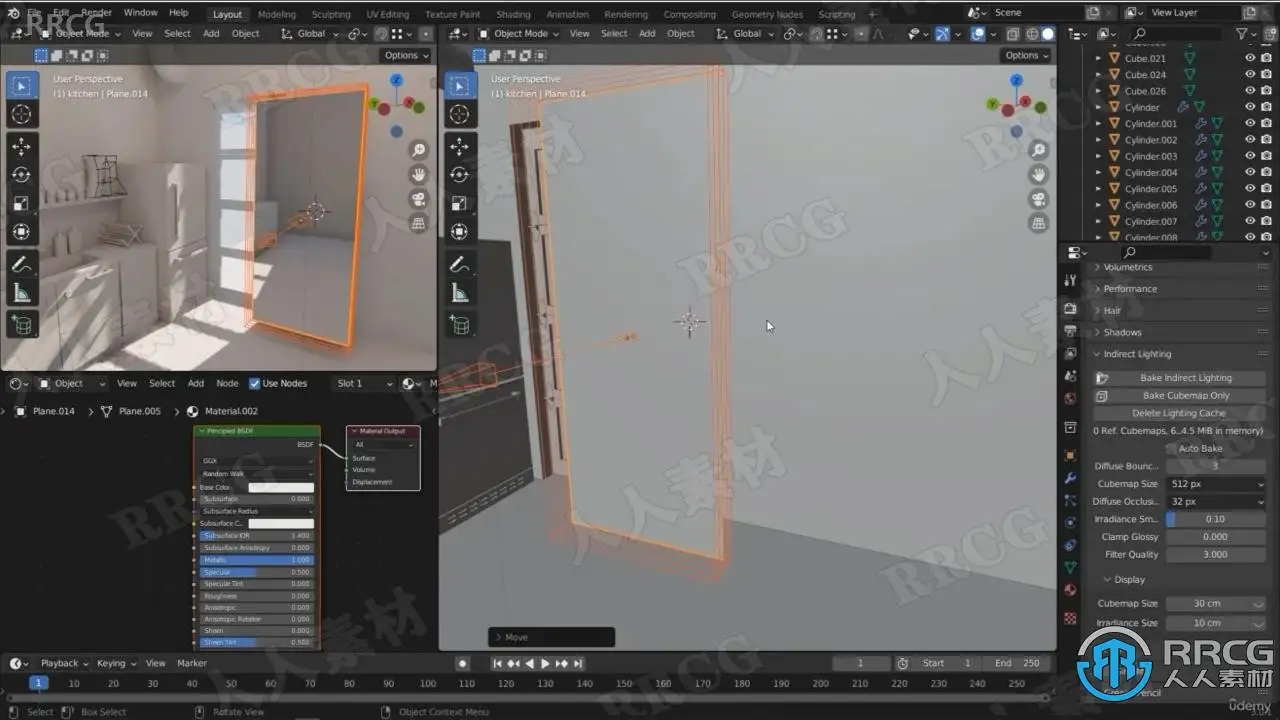
Task: Expand the Volumetrics panel
Action: 1128,267
